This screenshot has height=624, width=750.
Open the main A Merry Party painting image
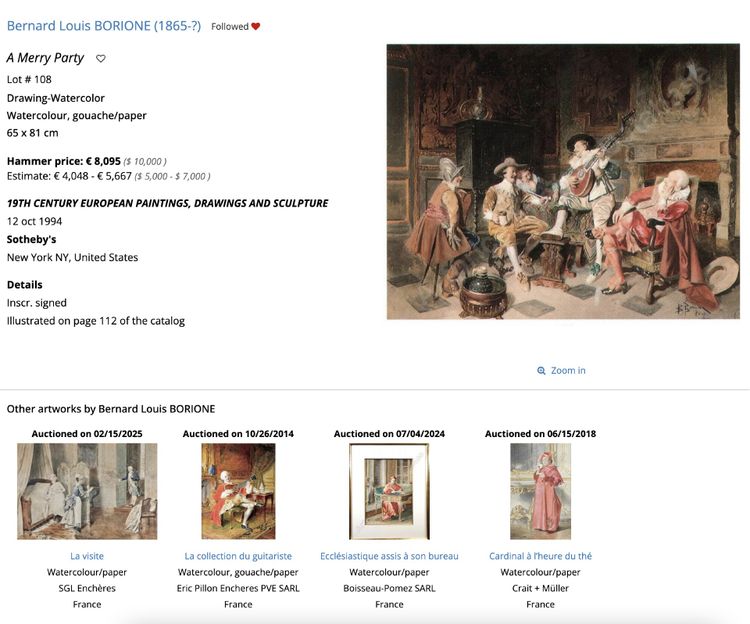[x=563, y=182]
